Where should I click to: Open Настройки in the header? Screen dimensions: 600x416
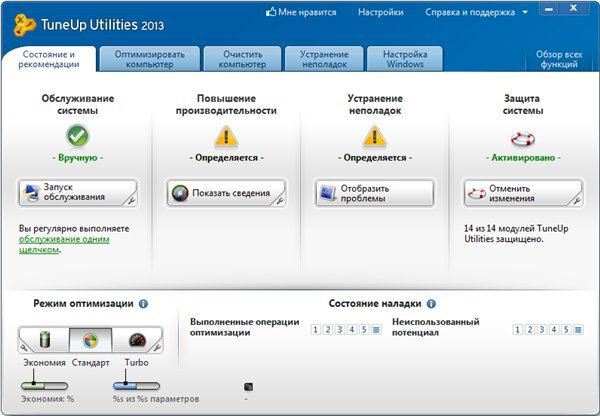click(381, 12)
